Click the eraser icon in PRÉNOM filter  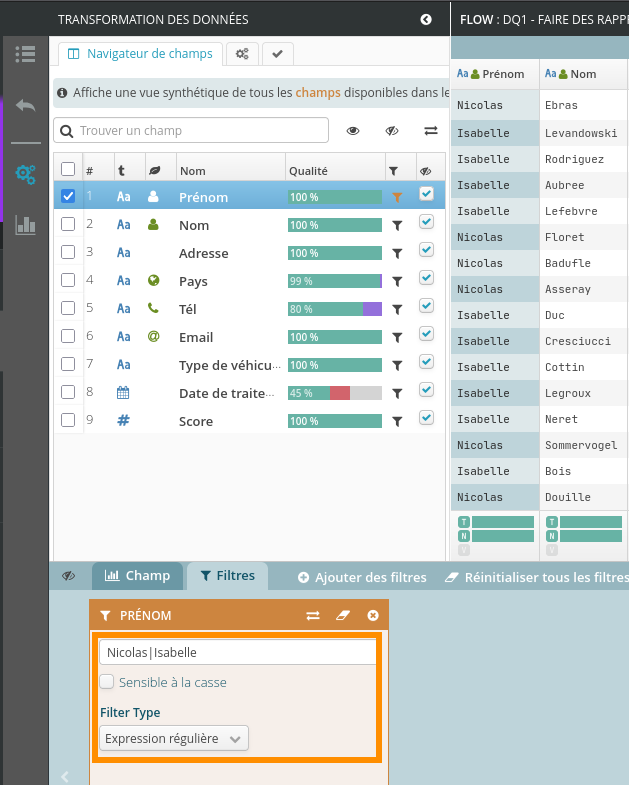343,616
